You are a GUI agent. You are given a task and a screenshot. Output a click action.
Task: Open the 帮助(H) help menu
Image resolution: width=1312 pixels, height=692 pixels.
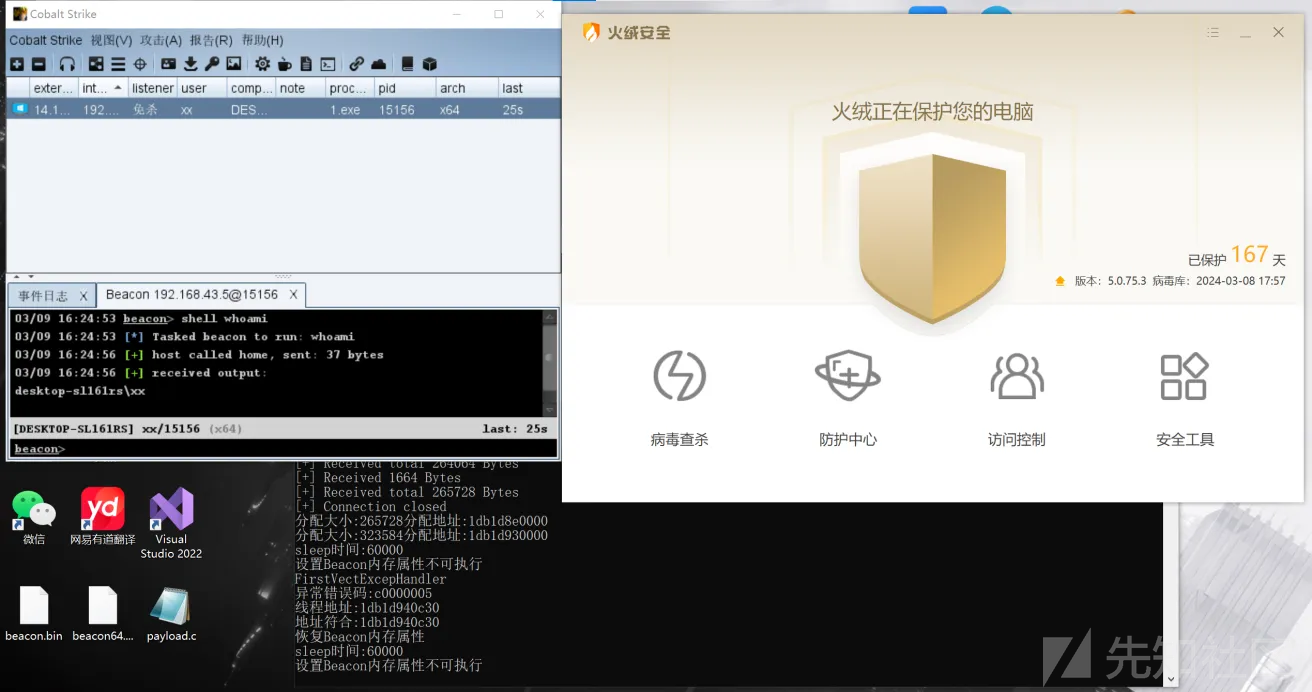(262, 40)
